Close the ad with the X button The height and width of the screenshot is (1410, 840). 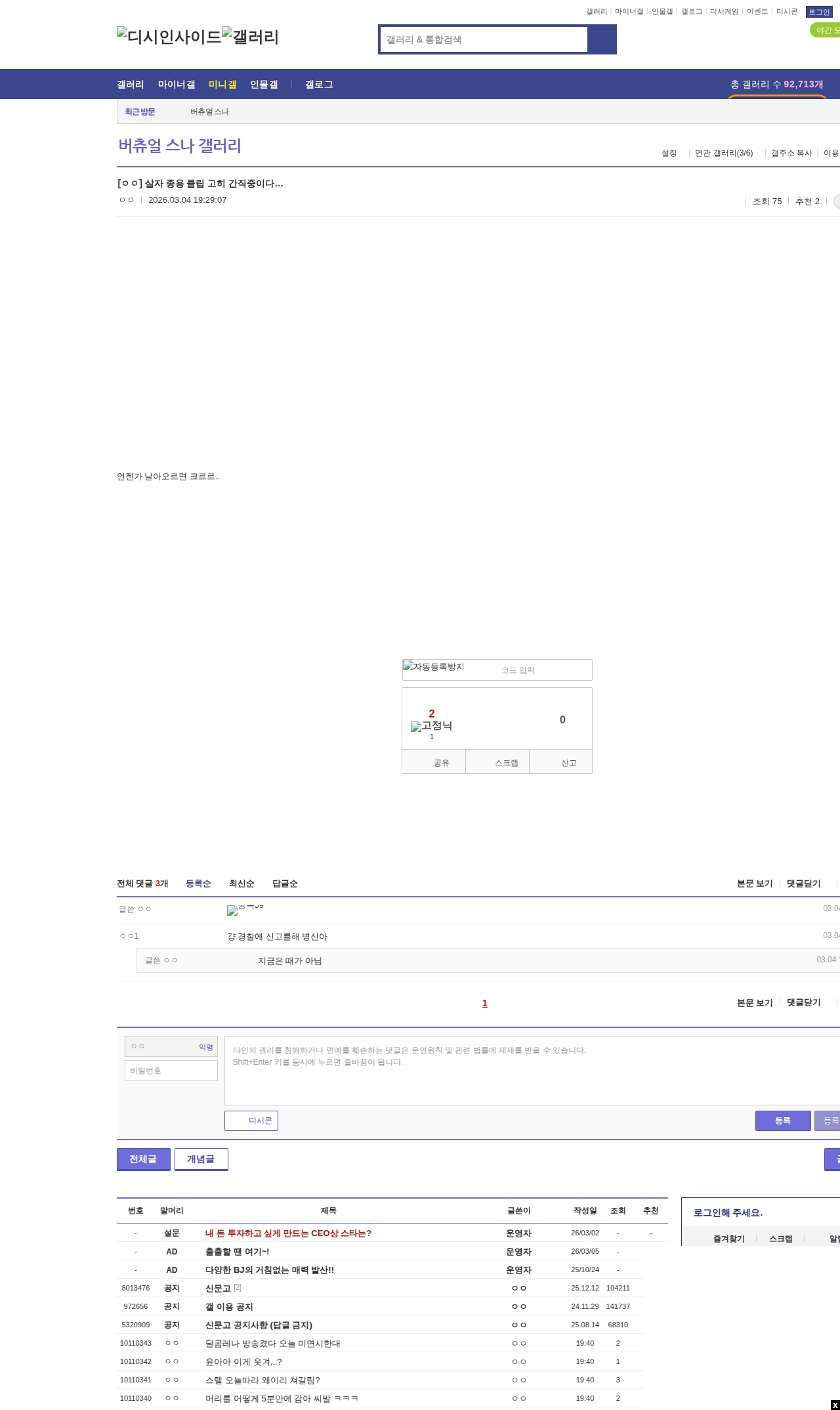(835, 1405)
